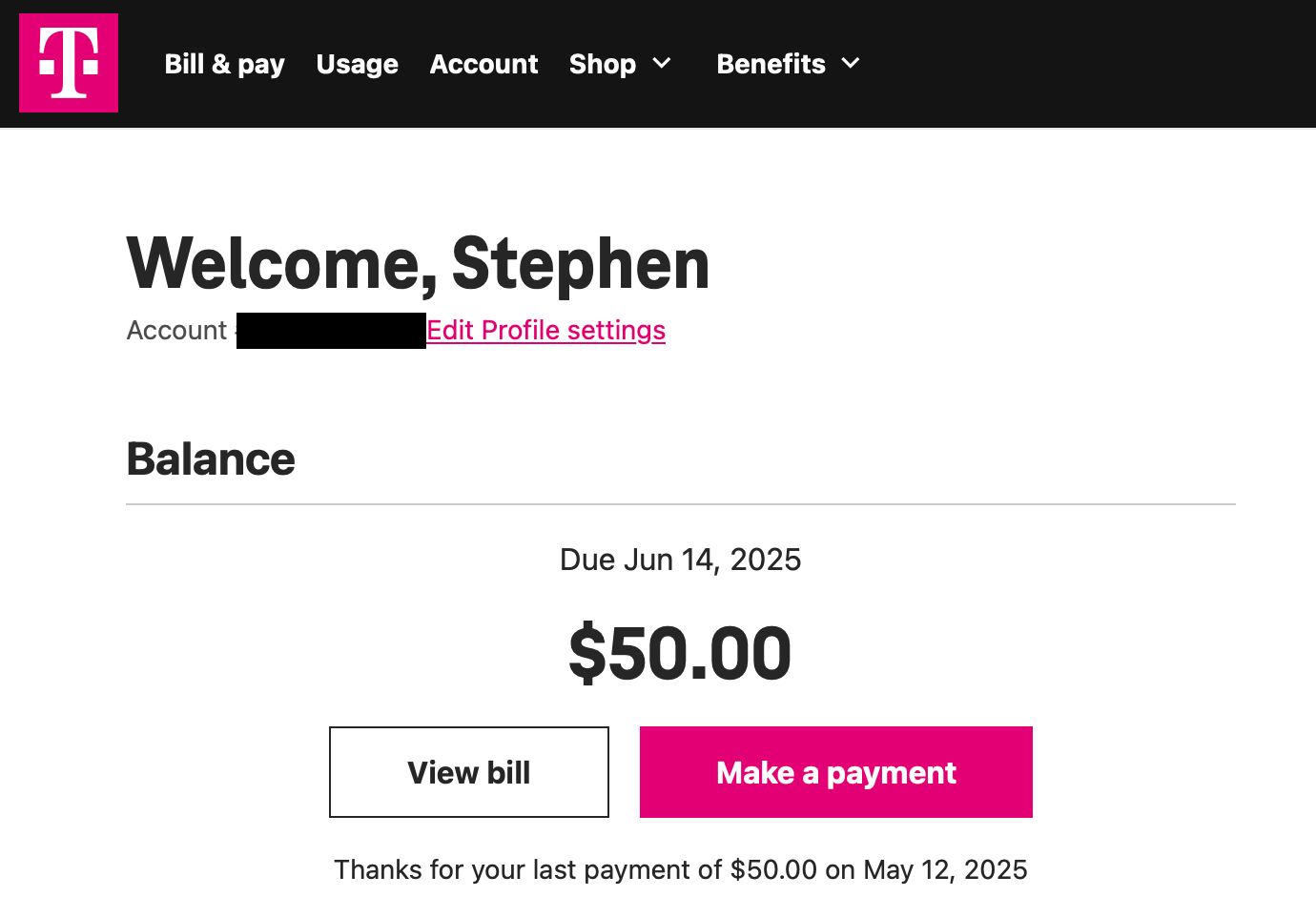The height and width of the screenshot is (917, 1316).
Task: Click the Benefits chevron arrow
Action: click(x=851, y=64)
